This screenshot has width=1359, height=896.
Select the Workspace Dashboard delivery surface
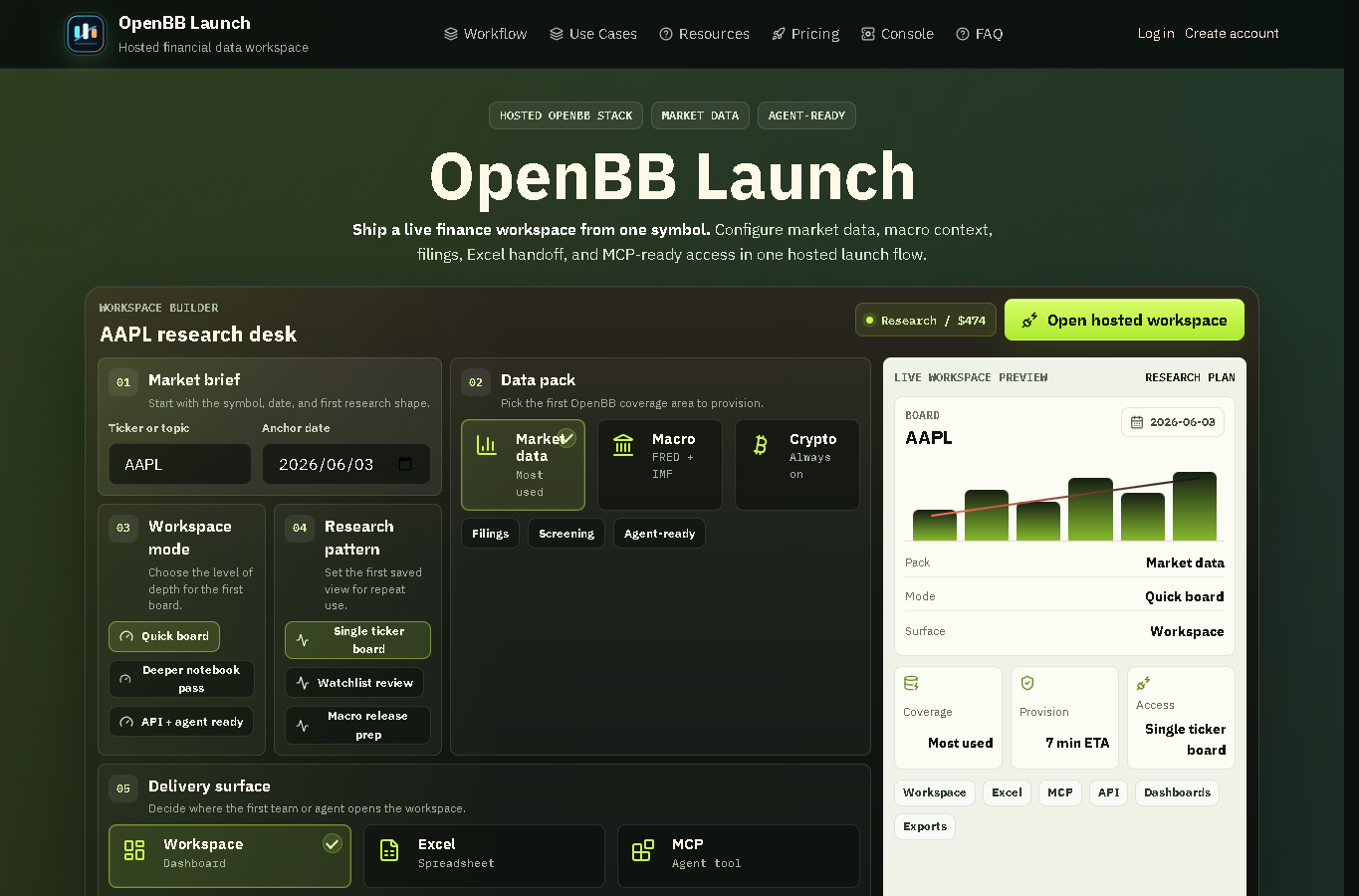[x=230, y=856]
